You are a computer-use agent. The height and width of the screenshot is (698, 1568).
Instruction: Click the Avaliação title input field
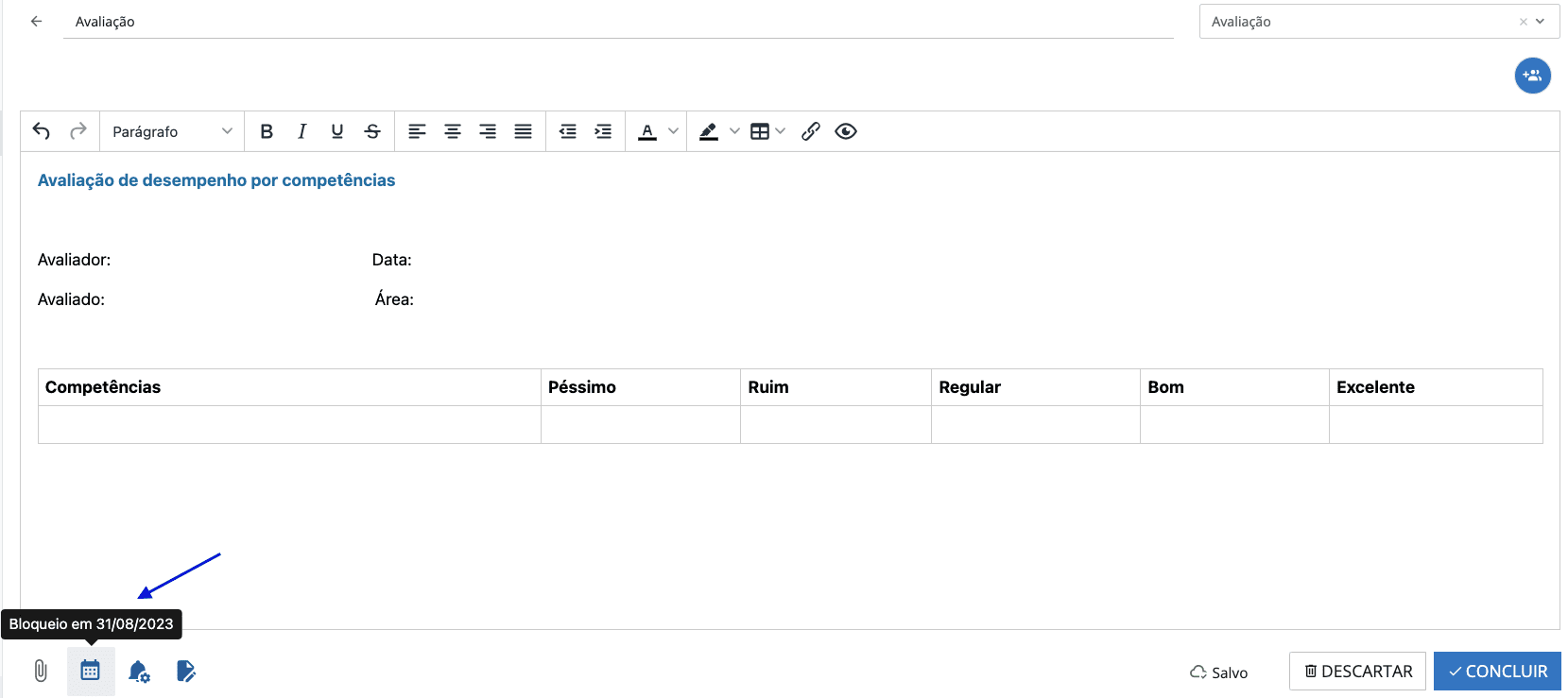click(614, 22)
